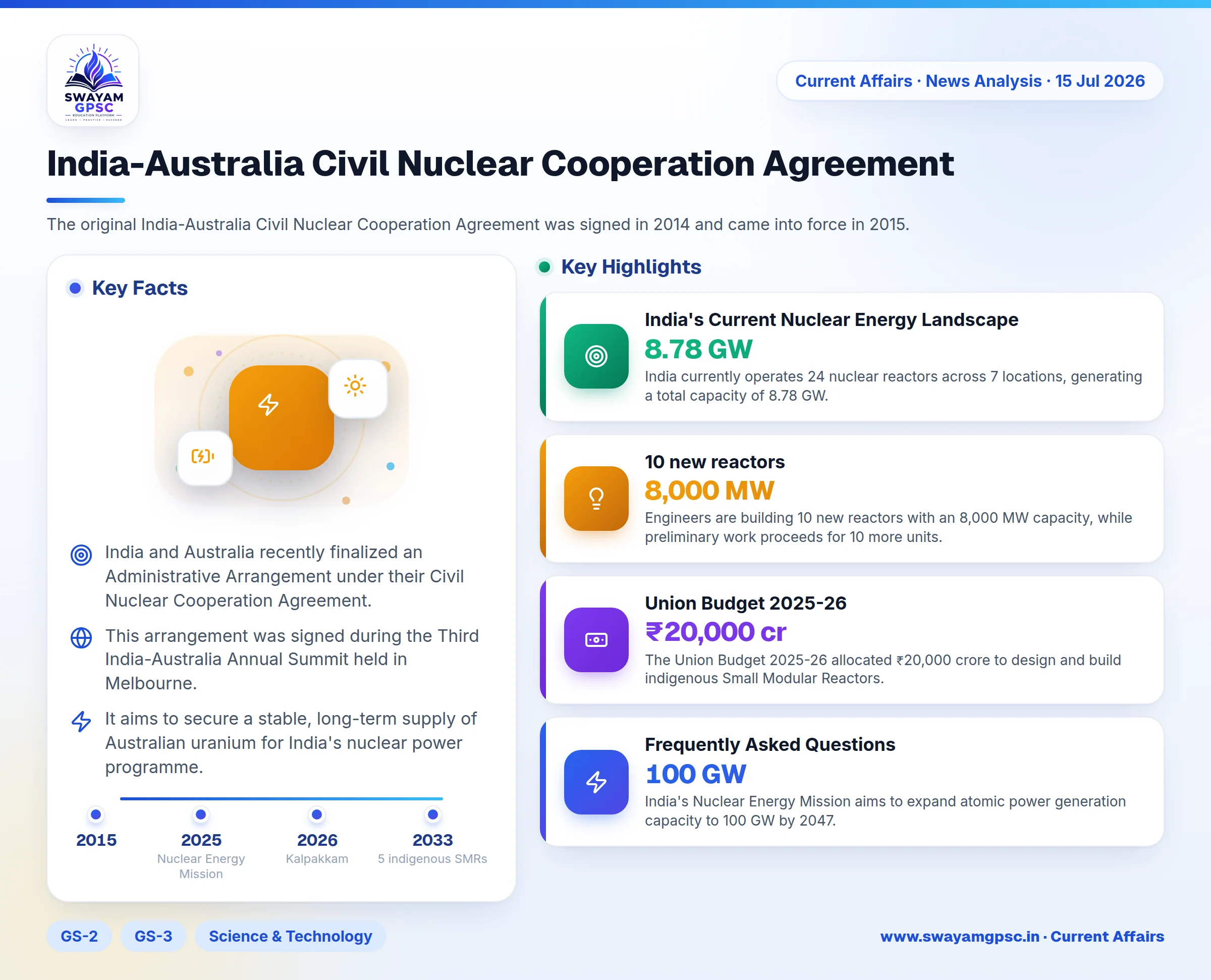Click the Small Modular Reactors budget description
Screen dimensions: 1211x980
[883, 669]
